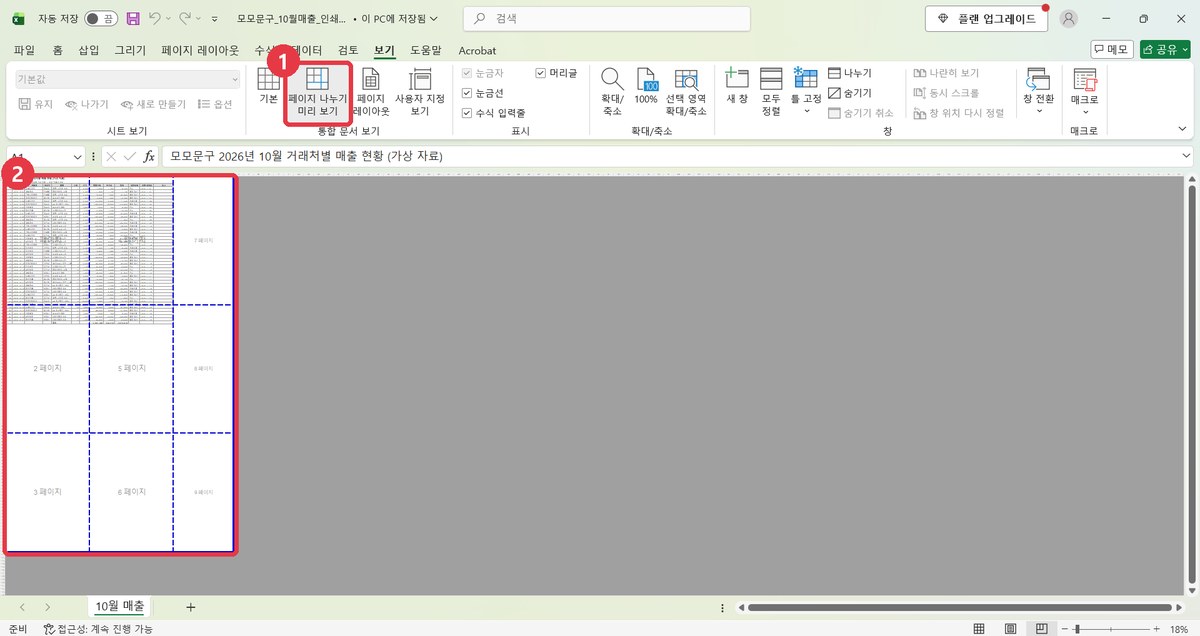Screen dimensions: 1200x636
Task: Open 사용자 지정 보기 custom views
Action: point(420,93)
